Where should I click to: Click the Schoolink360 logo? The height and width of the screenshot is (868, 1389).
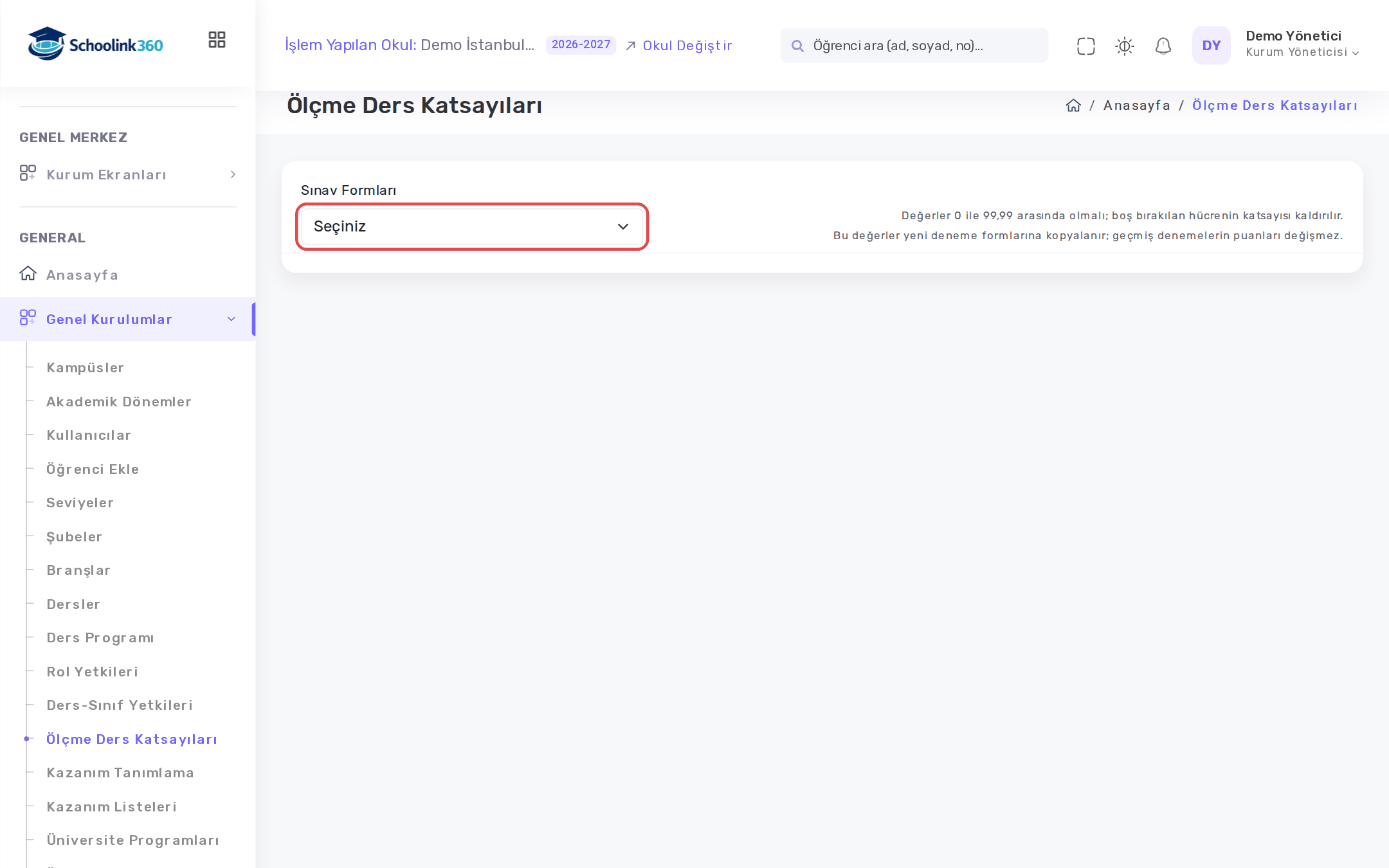click(95, 44)
